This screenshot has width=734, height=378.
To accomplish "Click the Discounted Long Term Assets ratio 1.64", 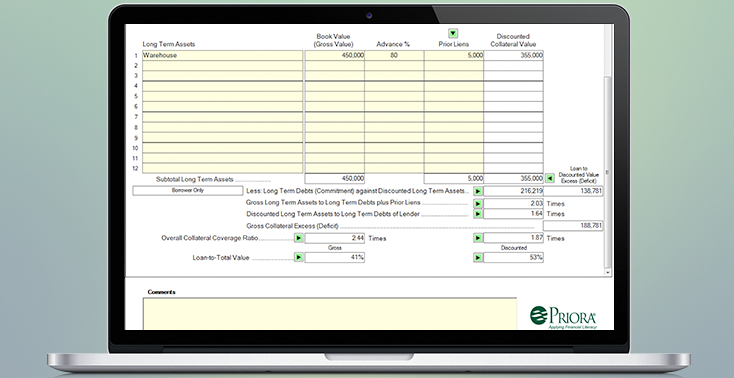I will pyautogui.click(x=514, y=214).
